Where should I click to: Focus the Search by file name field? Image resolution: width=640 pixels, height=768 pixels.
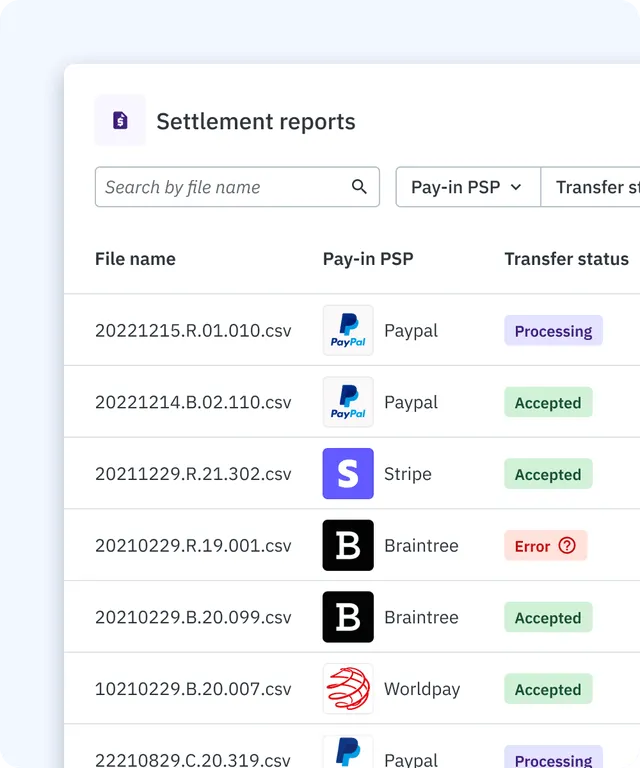[237, 187]
